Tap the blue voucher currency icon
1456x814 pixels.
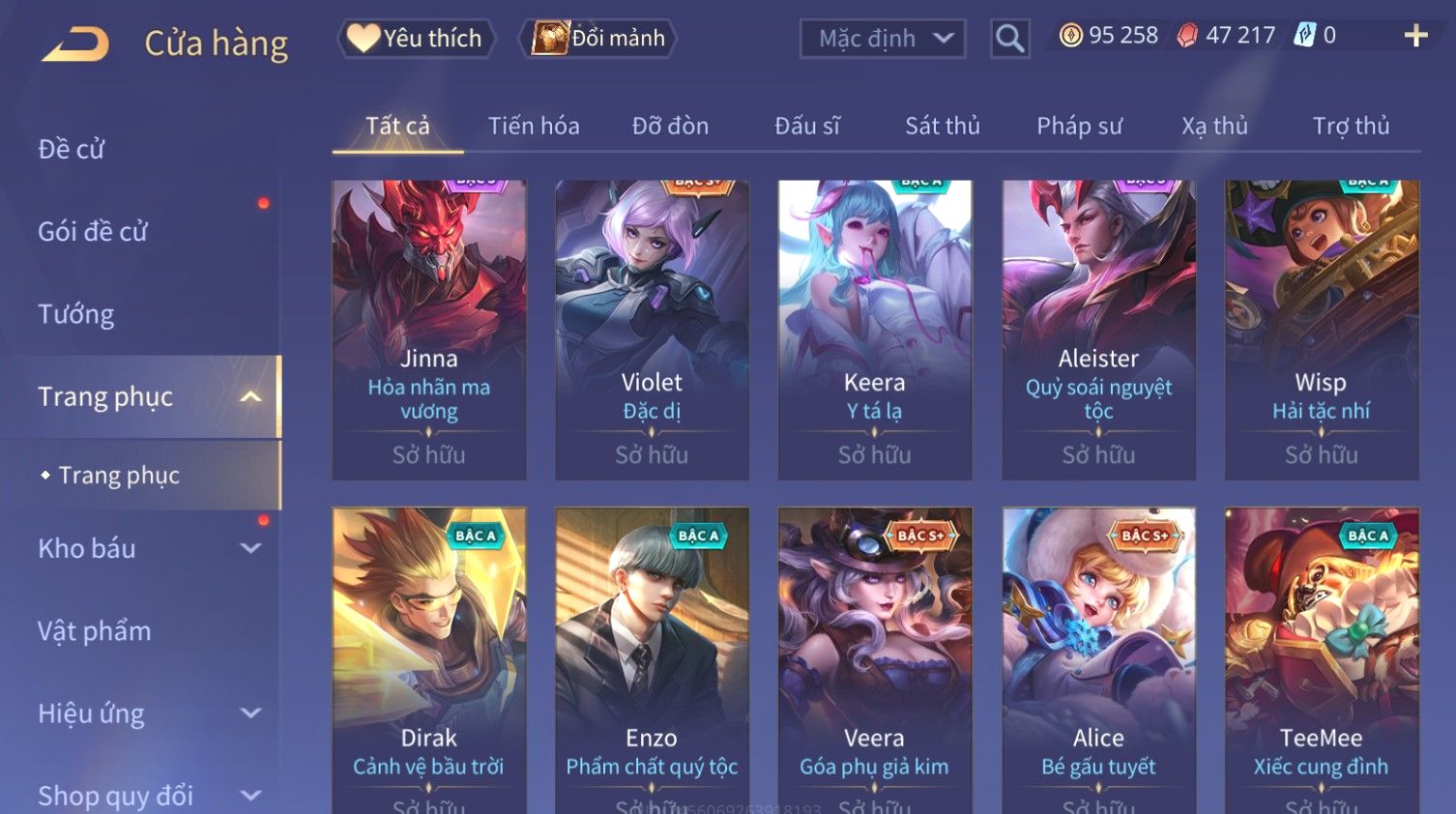click(x=1305, y=36)
